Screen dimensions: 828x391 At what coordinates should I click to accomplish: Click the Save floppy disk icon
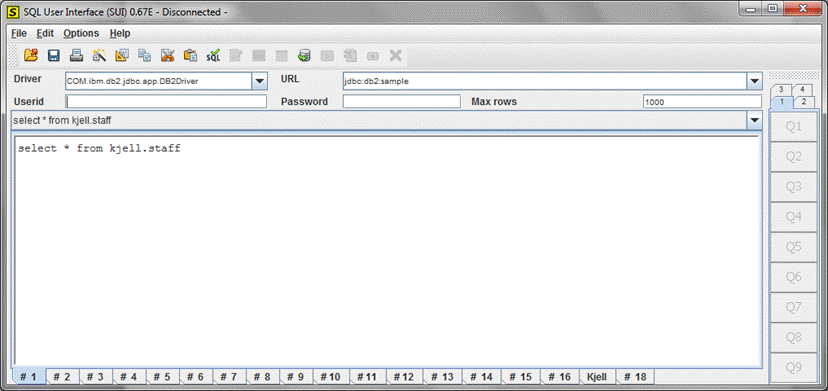54,55
